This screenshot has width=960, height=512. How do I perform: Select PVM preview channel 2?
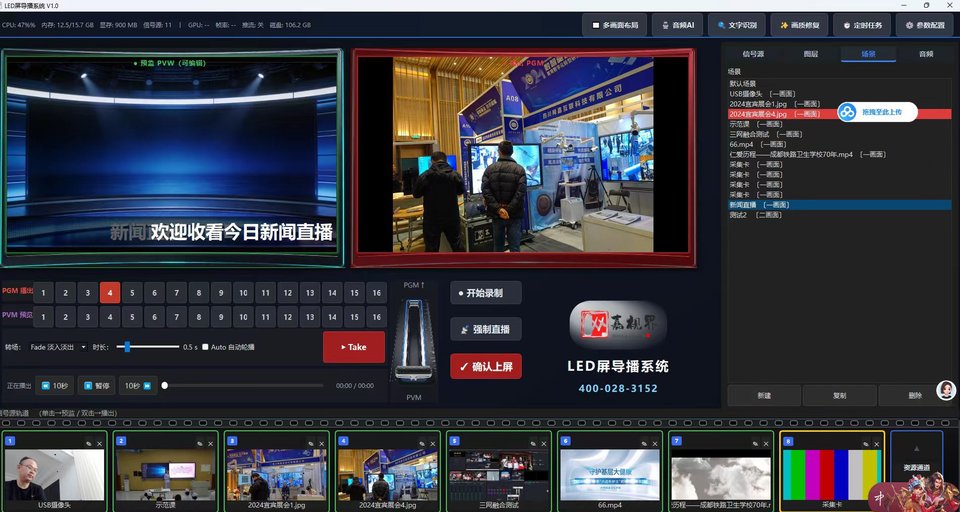click(x=66, y=317)
